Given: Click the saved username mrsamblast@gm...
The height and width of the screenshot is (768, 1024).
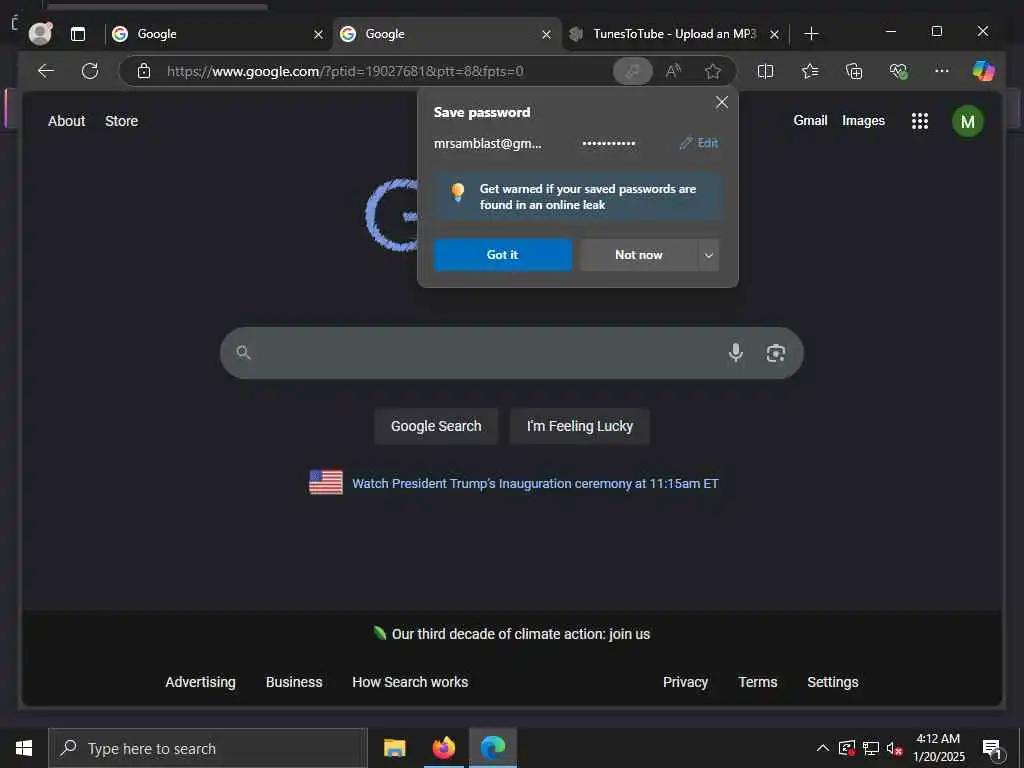Looking at the screenshot, I should click(x=487, y=144).
